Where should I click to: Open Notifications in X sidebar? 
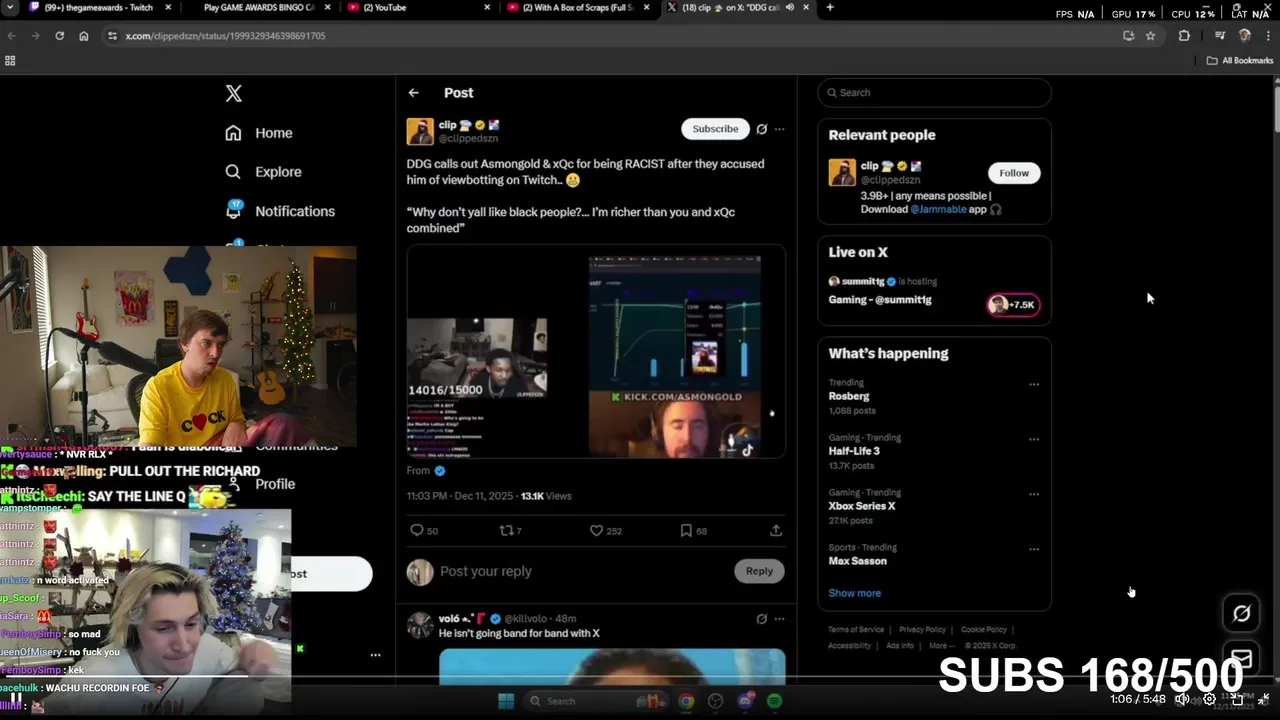(x=280, y=211)
